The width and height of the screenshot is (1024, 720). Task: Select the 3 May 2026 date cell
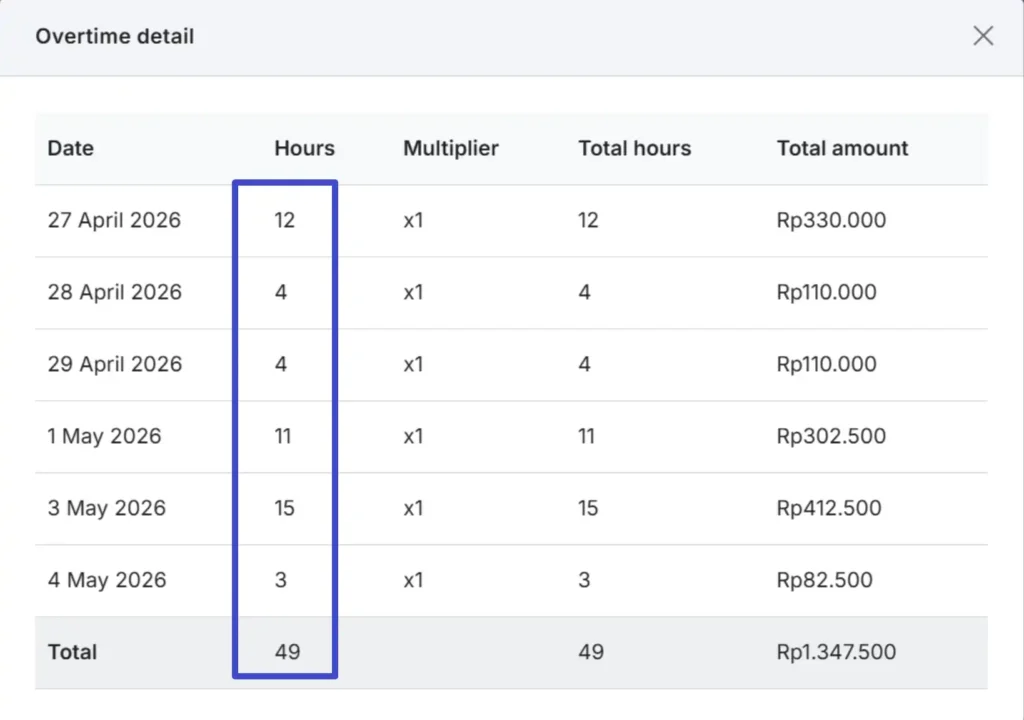pos(106,508)
